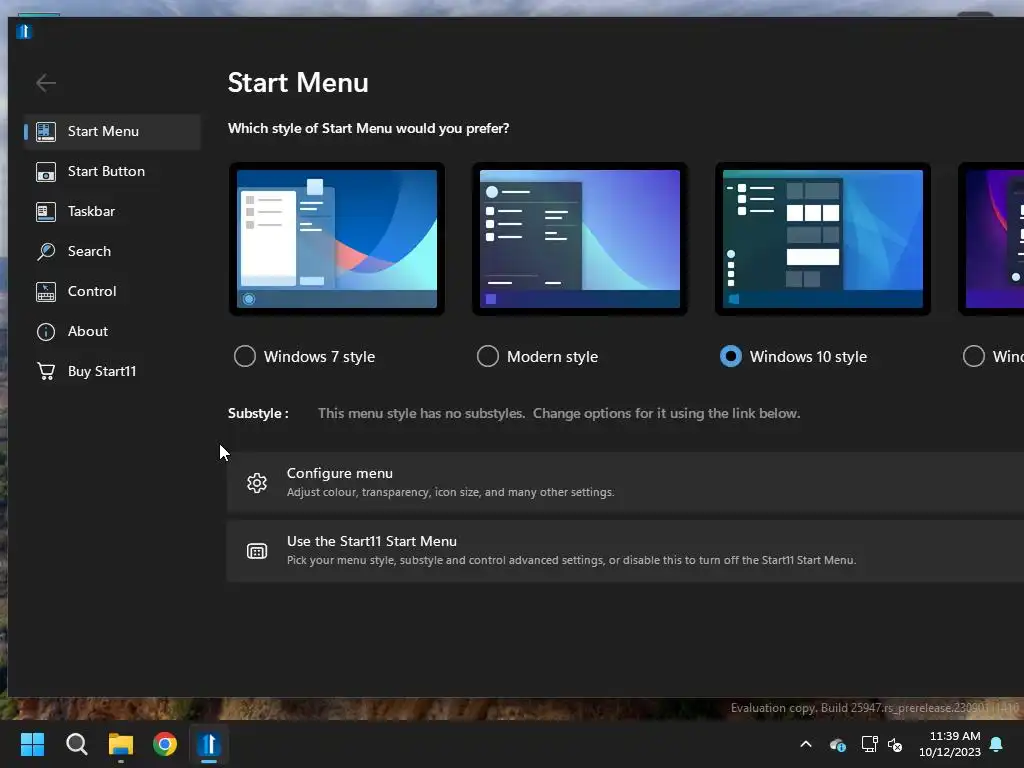The image size is (1024, 768).
Task: Click the muted volume tray icon
Action: 895,744
